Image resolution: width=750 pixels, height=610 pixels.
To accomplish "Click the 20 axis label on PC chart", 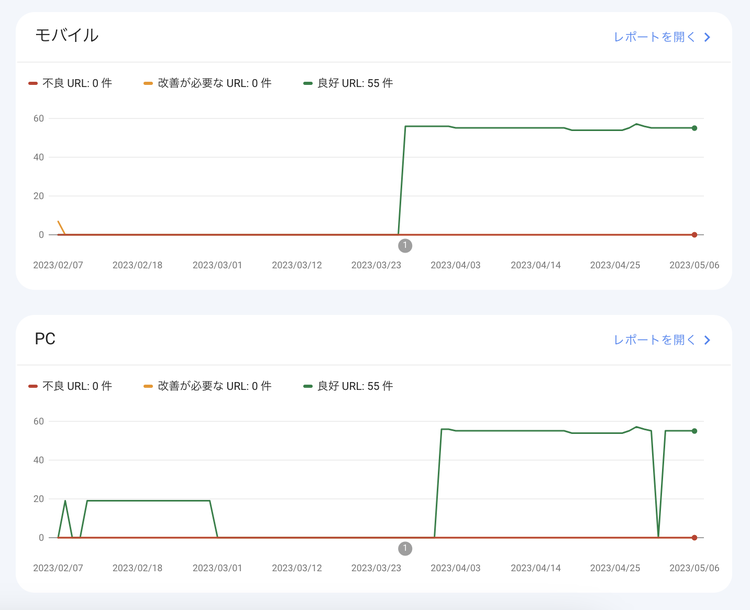I will [39, 499].
